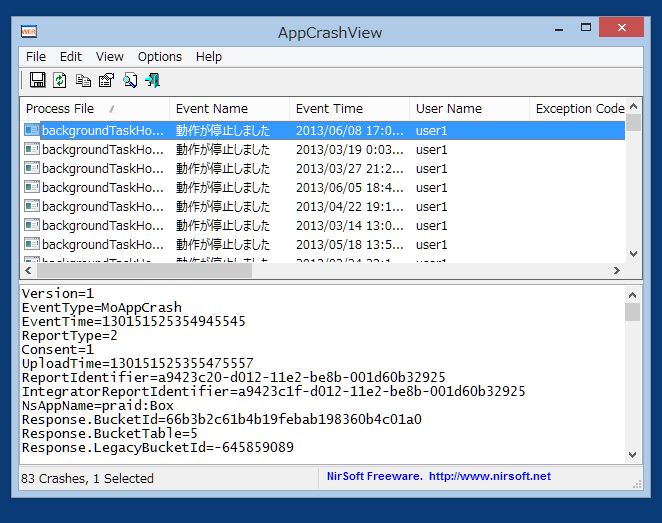Click the EventType=MoAppCrash line
This screenshot has height=523, width=662.
(x=102, y=307)
